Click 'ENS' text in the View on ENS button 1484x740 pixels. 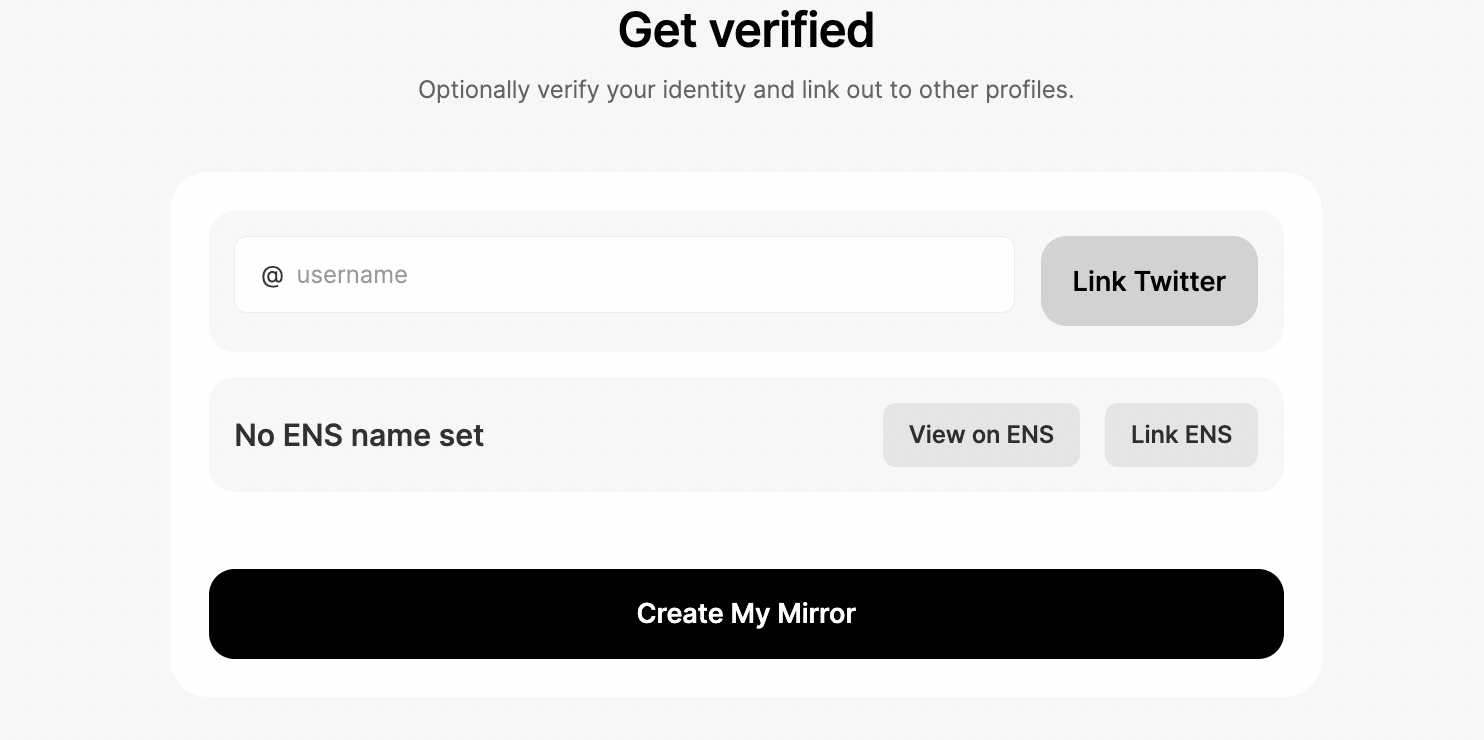click(x=1030, y=435)
